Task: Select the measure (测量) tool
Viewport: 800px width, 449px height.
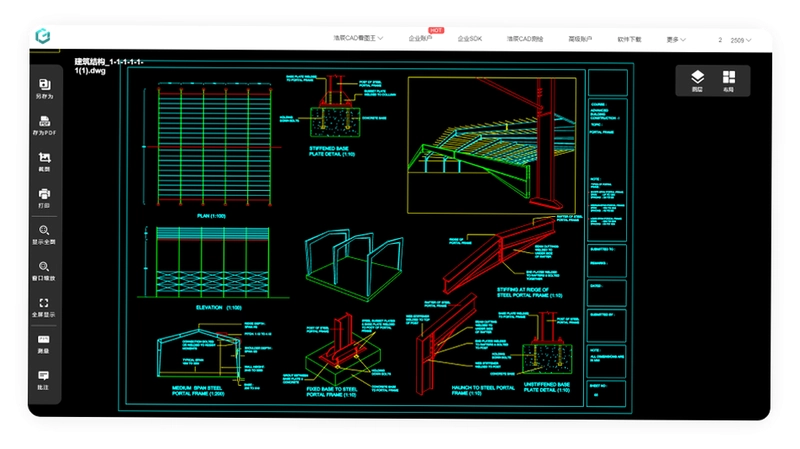Action: pyautogui.click(x=44, y=344)
